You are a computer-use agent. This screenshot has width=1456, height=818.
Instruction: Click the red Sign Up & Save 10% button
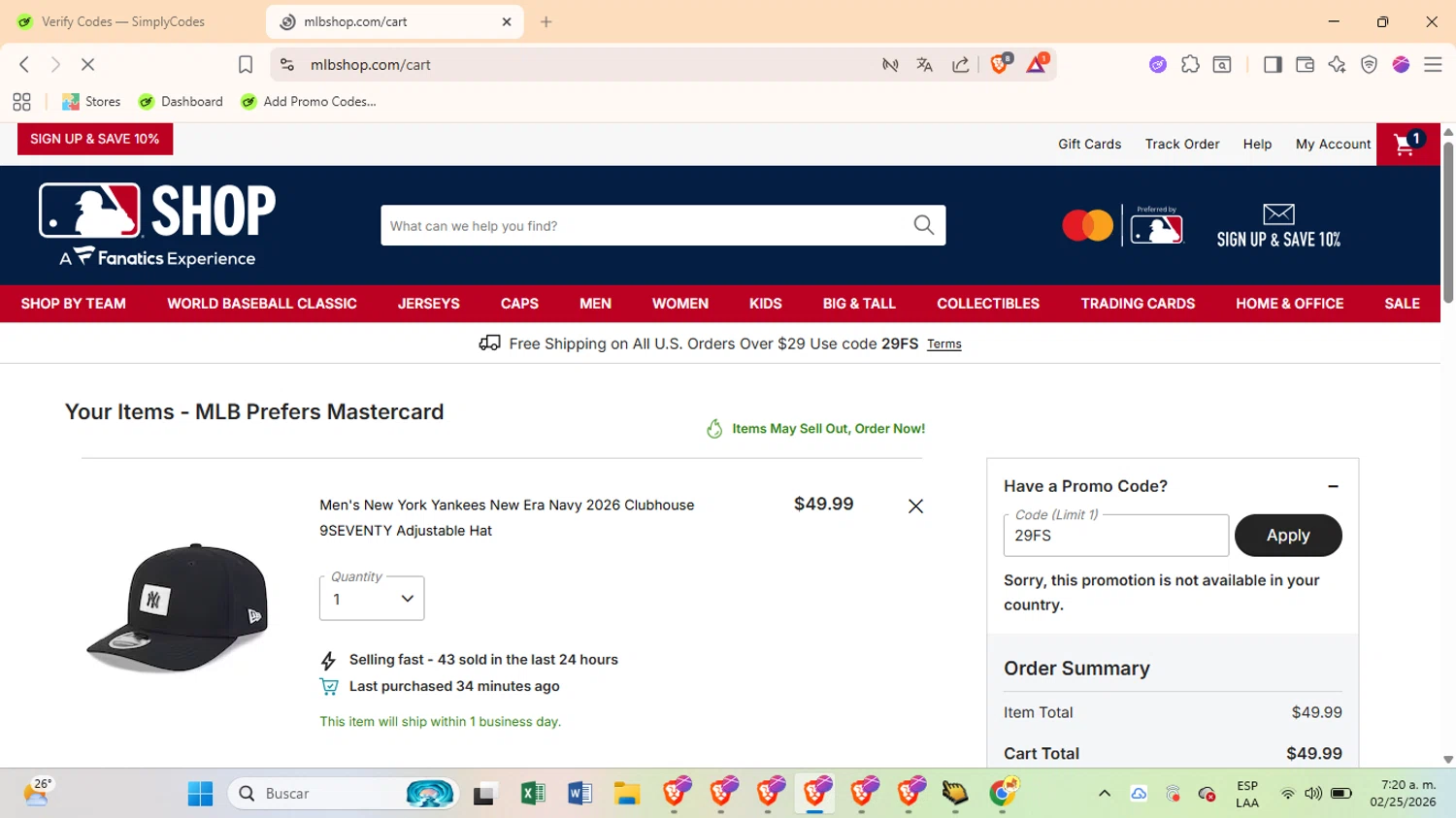[x=95, y=139]
